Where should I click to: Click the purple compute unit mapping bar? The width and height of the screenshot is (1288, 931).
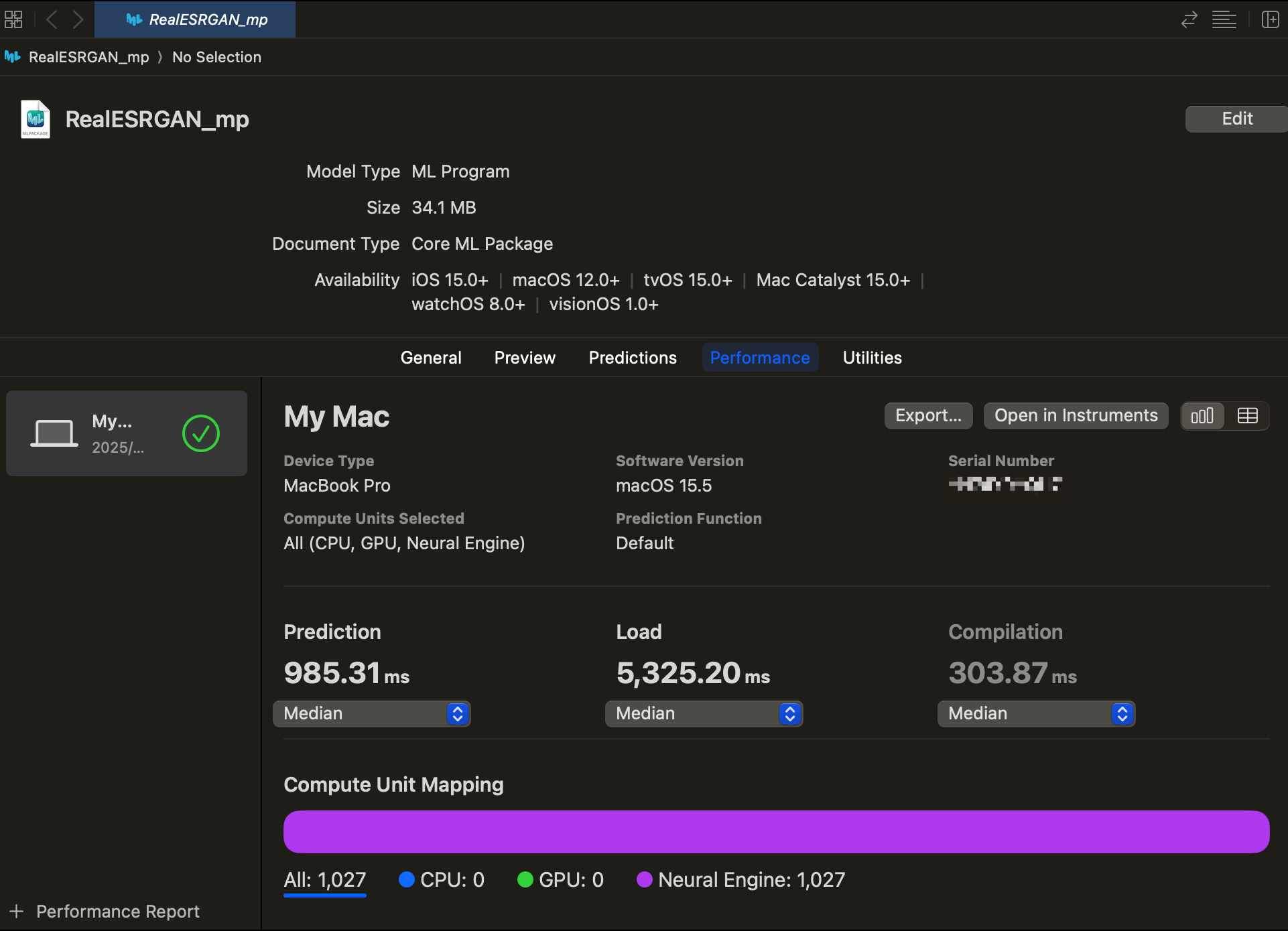(776, 832)
